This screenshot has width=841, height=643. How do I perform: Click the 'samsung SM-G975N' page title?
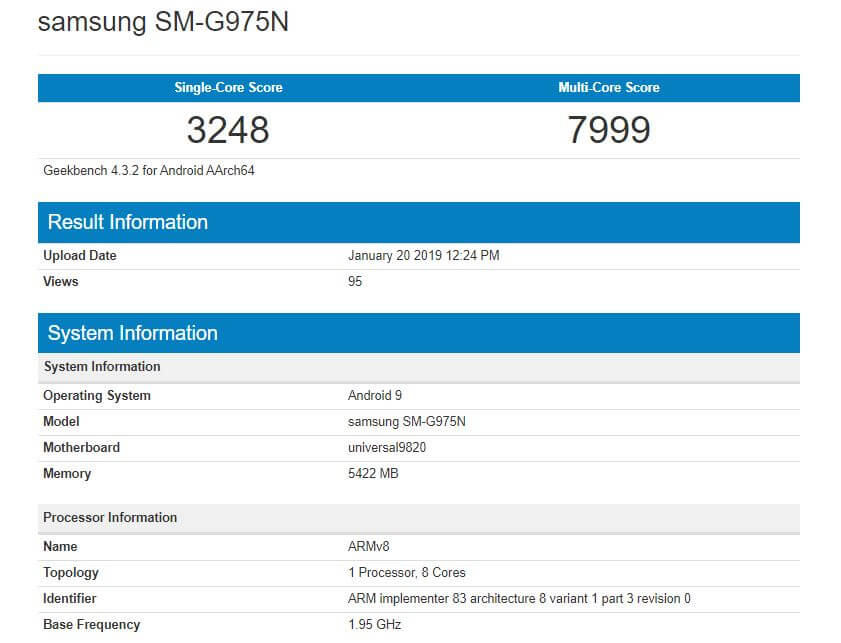pyautogui.click(x=163, y=22)
